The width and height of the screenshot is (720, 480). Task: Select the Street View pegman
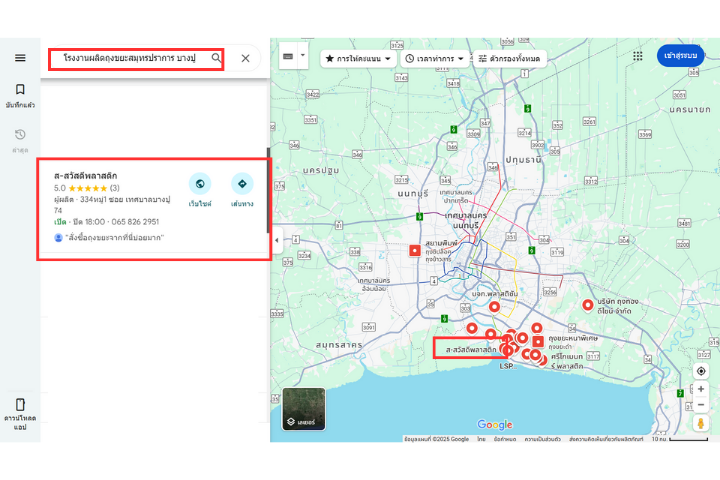tap(701, 423)
